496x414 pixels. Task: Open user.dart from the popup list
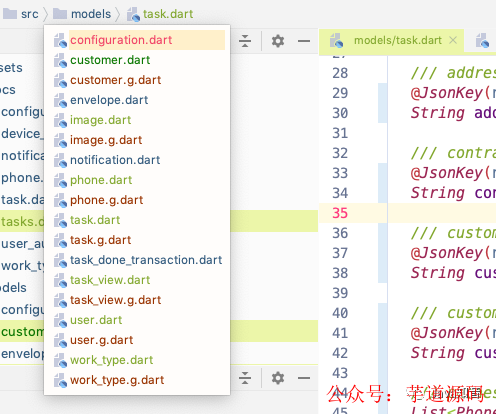coord(96,320)
